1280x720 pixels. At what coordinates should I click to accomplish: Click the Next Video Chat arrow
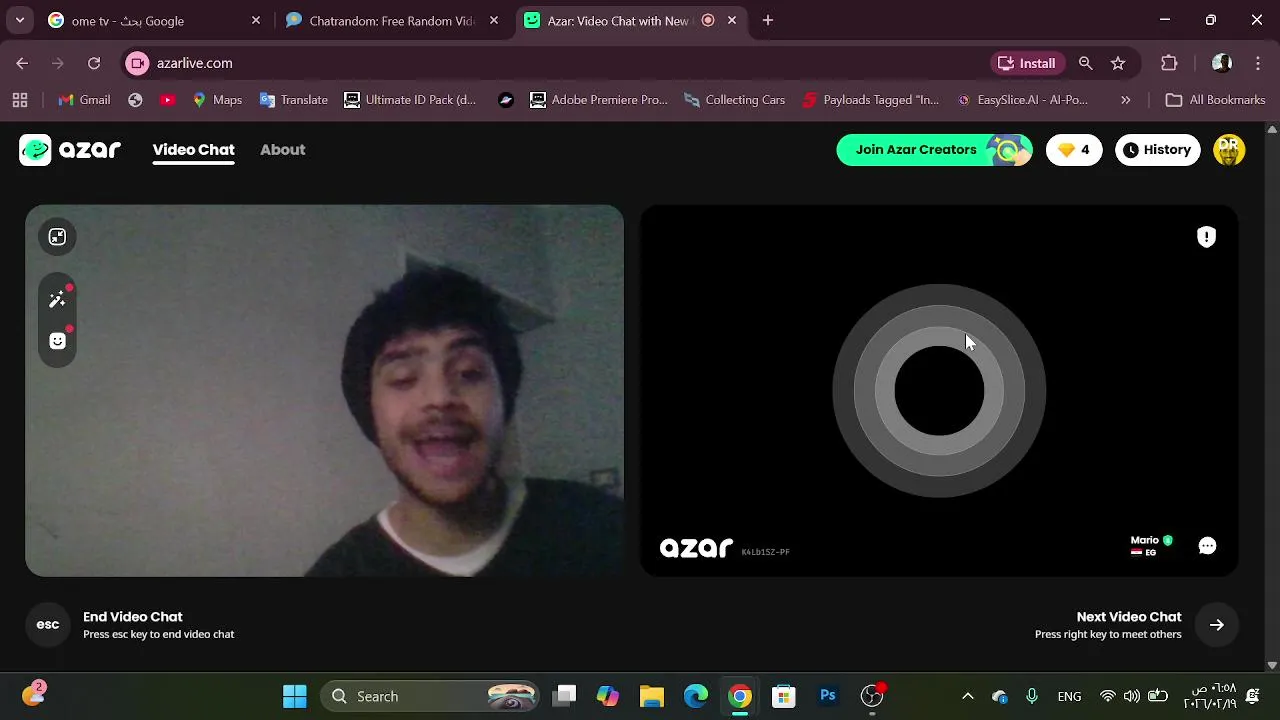coord(1217,625)
